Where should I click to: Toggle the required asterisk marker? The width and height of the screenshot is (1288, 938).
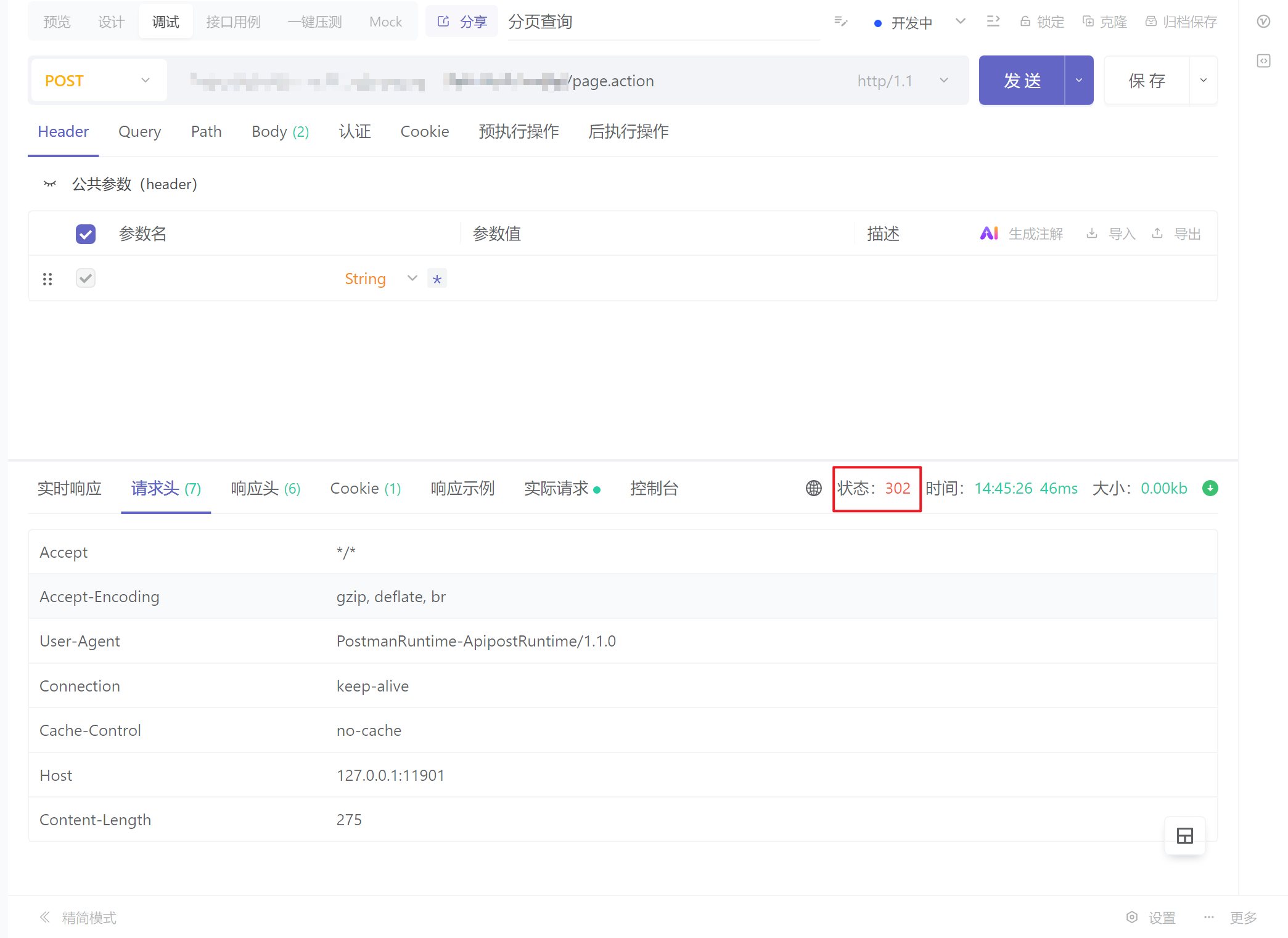[x=437, y=279]
